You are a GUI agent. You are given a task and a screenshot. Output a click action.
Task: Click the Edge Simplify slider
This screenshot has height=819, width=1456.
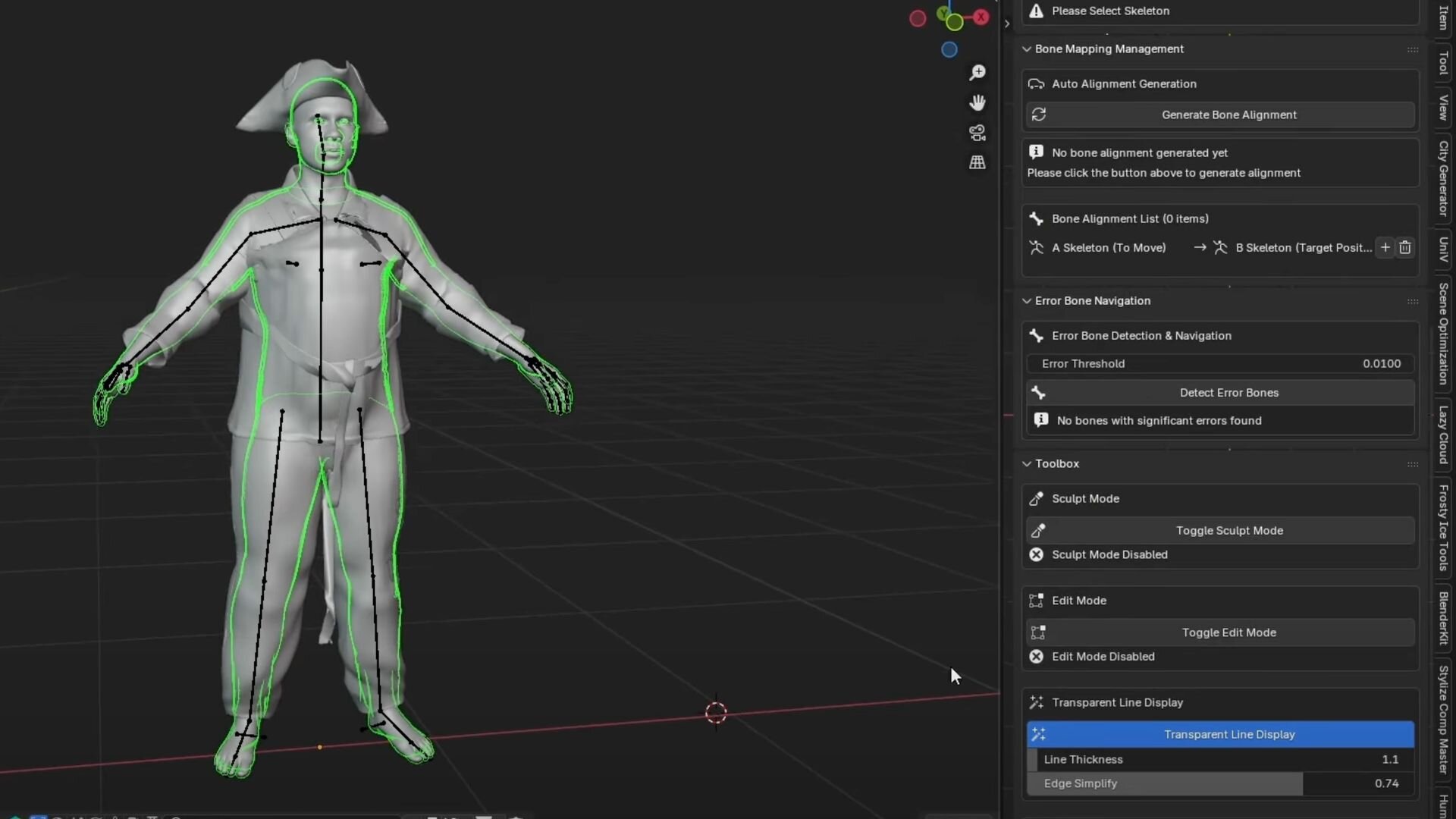pyautogui.click(x=1219, y=783)
